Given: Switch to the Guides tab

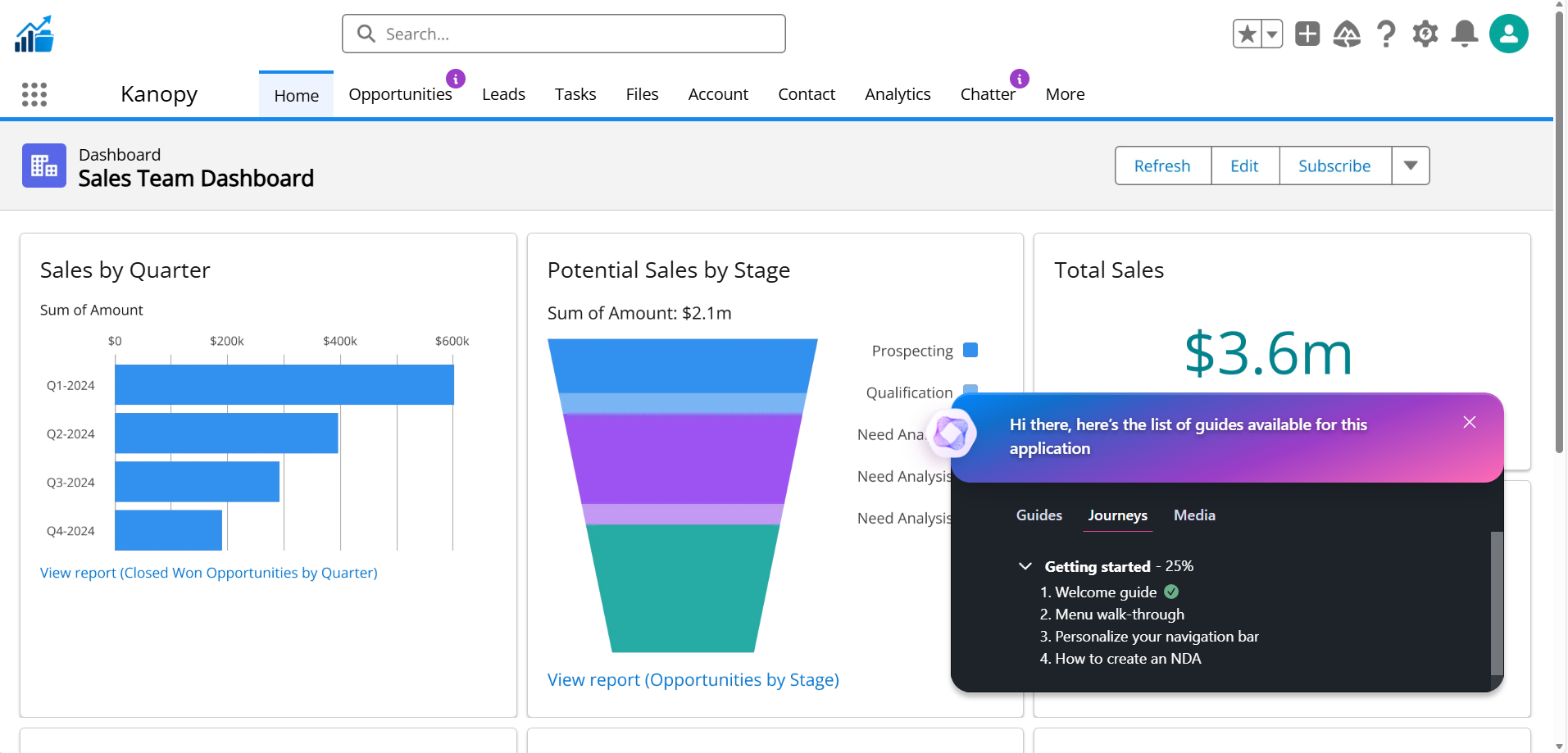Looking at the screenshot, I should pos(1039,515).
